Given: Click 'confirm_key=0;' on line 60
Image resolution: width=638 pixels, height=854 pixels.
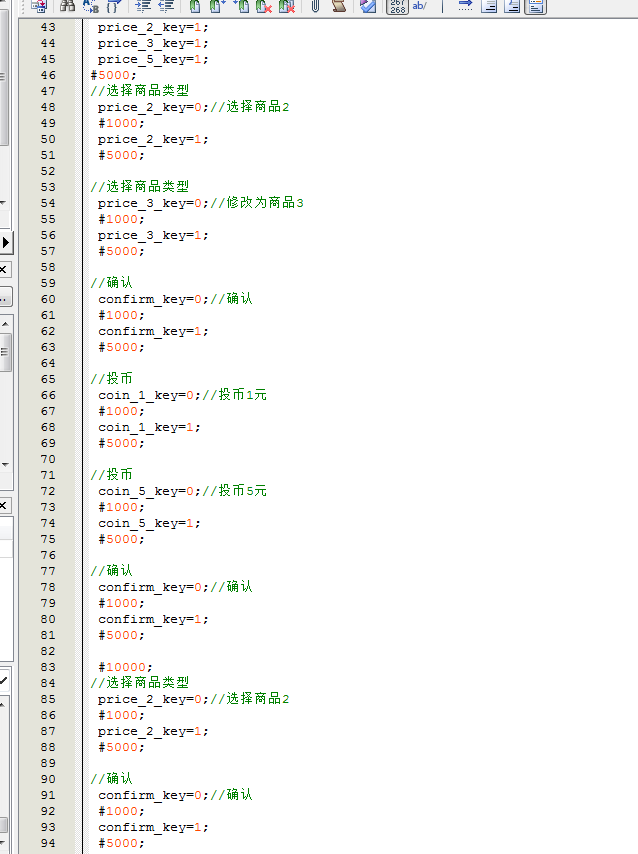Looking at the screenshot, I should pyautogui.click(x=153, y=300).
